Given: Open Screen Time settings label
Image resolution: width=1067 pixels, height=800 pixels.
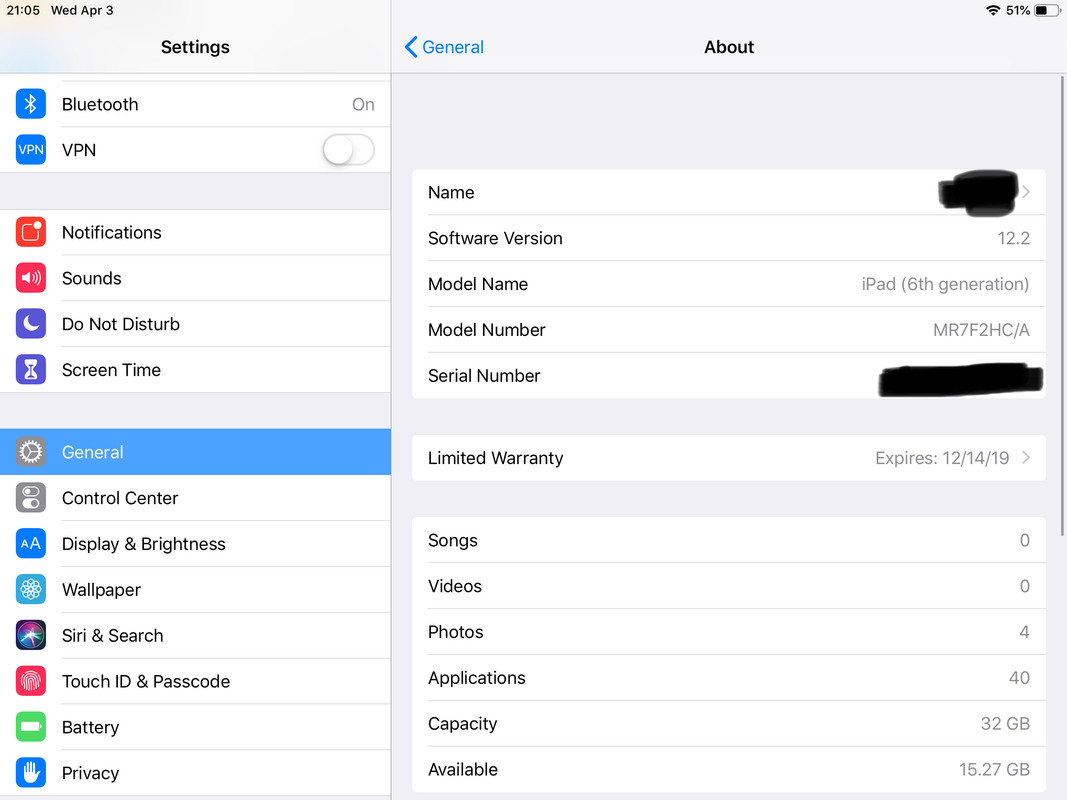Looking at the screenshot, I should (x=112, y=369).
